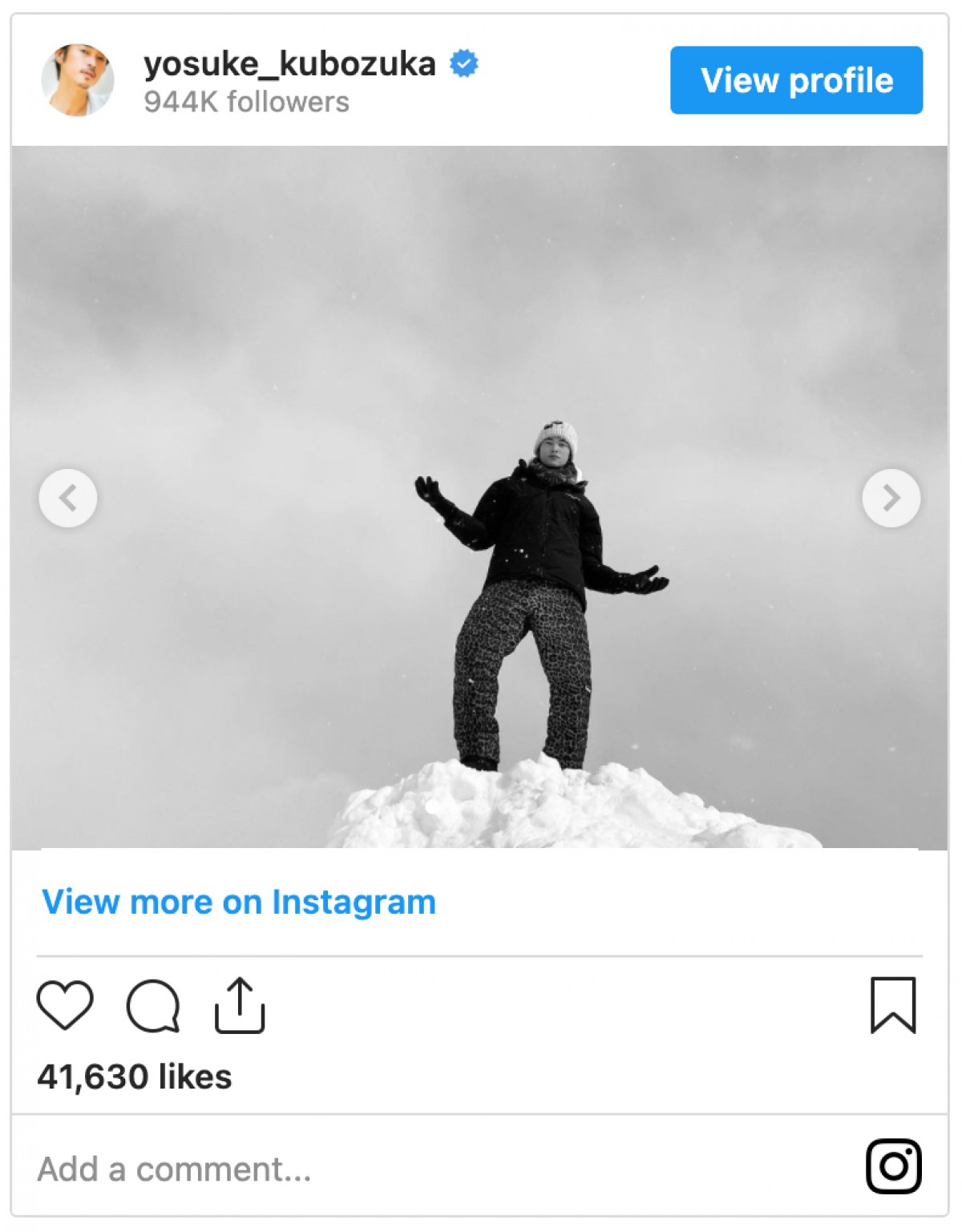The height and width of the screenshot is (1232, 962).
Task: Click the blue verified badge
Action: pyautogui.click(x=464, y=63)
